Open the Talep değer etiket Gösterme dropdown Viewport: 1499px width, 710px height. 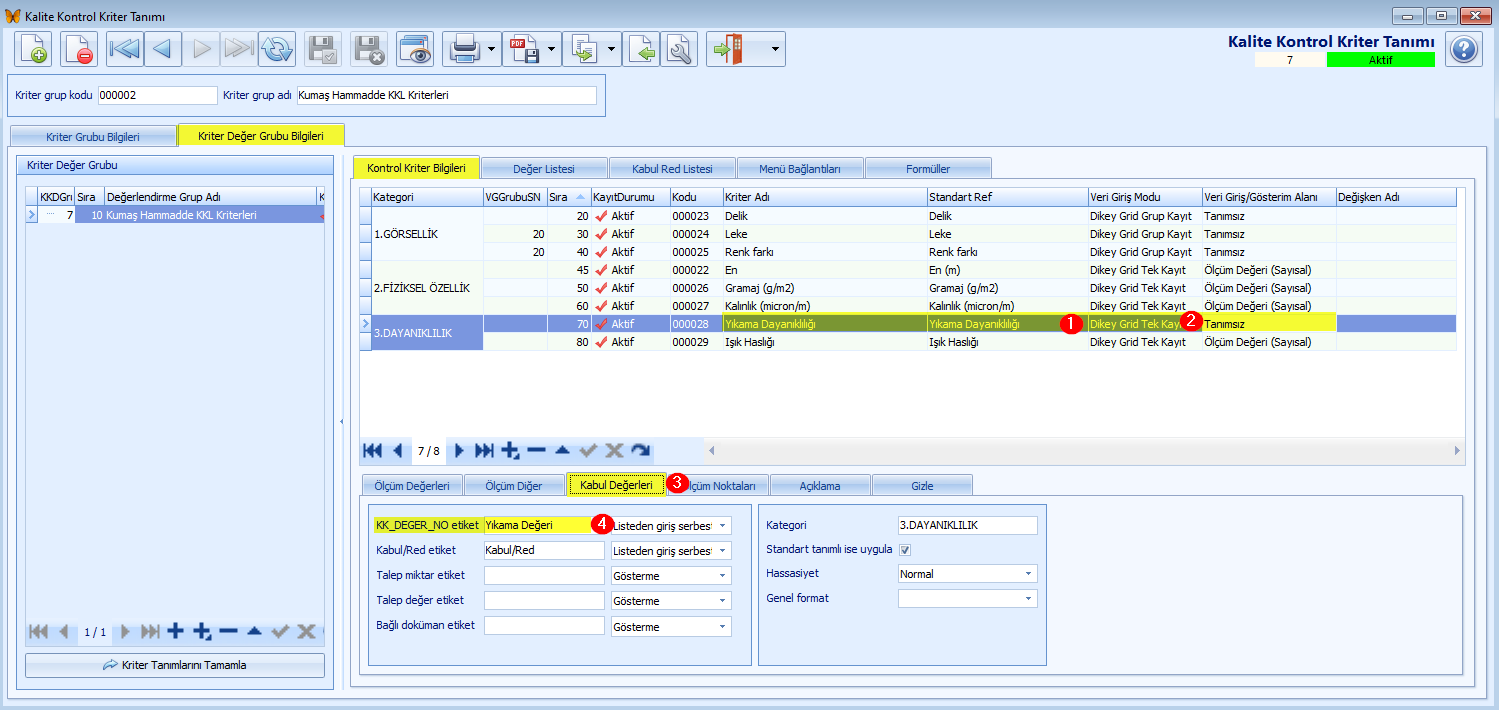[723, 602]
